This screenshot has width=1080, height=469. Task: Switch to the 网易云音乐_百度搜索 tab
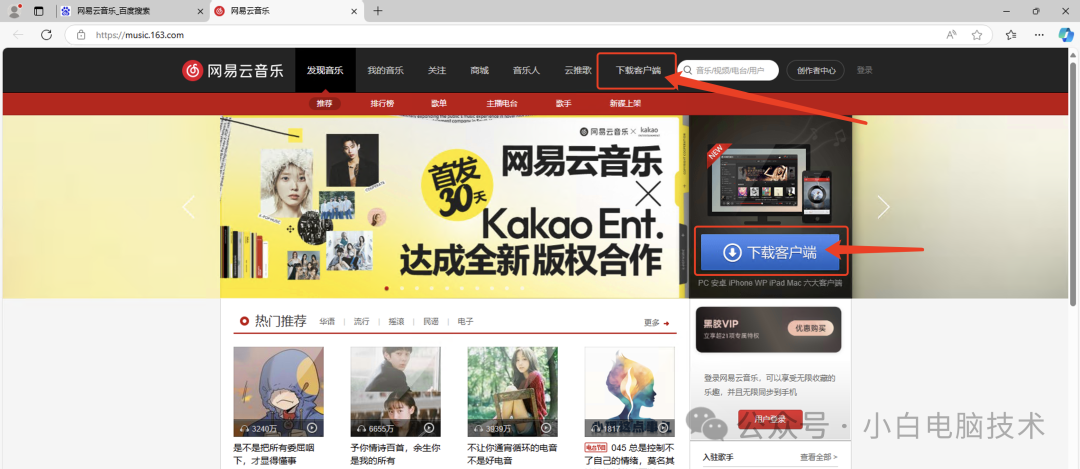131,11
